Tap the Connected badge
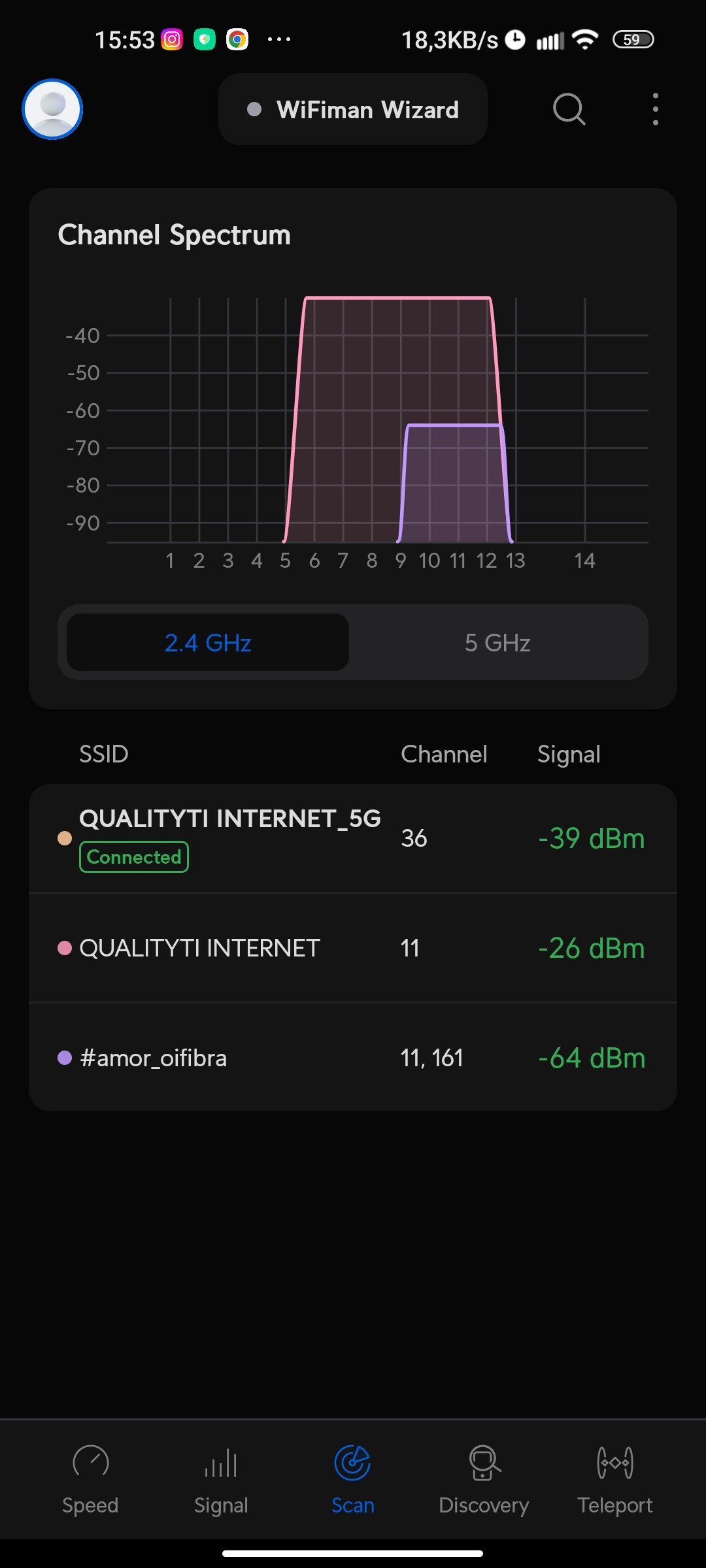This screenshot has height=1568, width=706. [x=134, y=857]
